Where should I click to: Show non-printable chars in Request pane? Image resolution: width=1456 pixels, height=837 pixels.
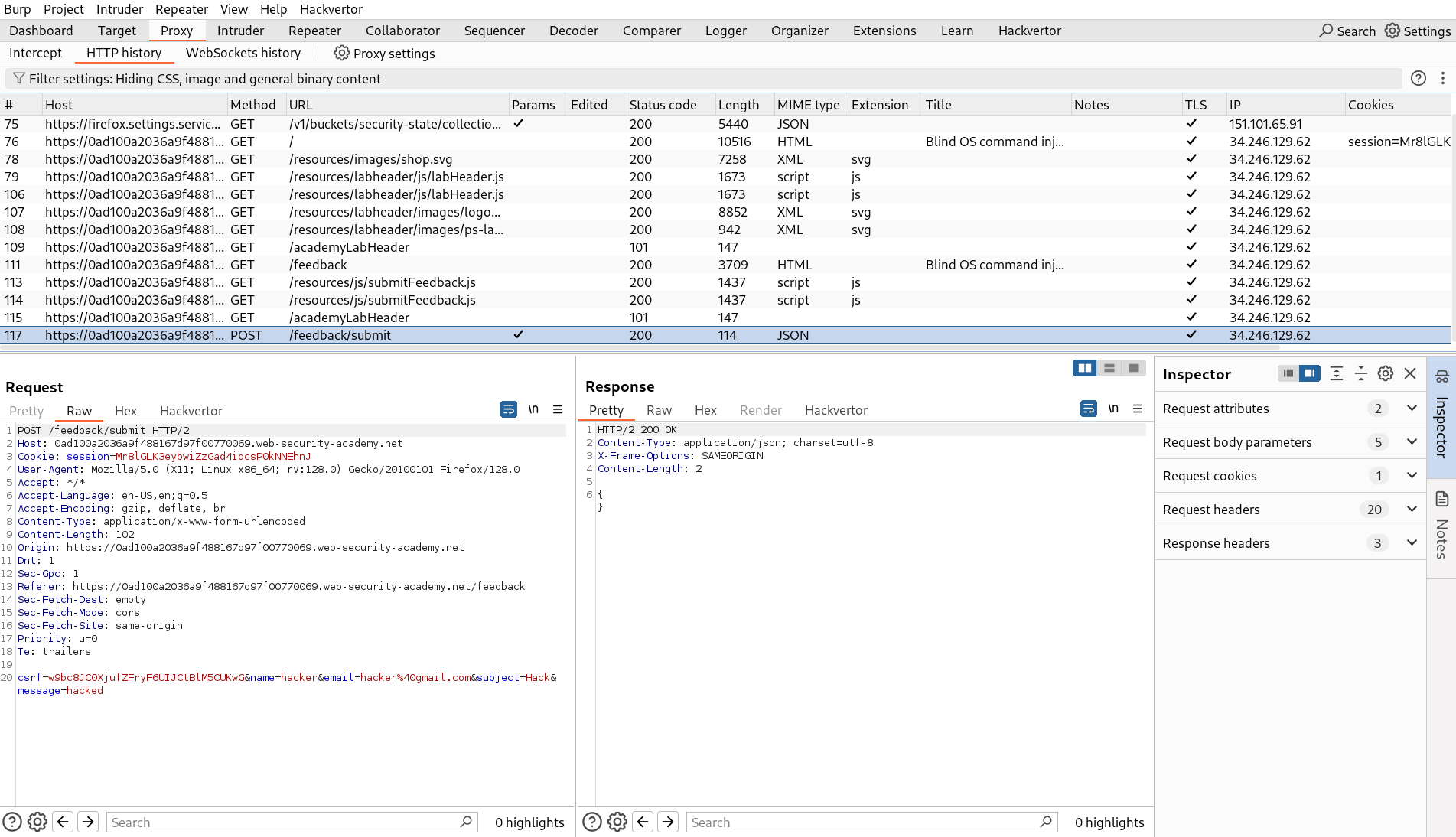coord(533,409)
